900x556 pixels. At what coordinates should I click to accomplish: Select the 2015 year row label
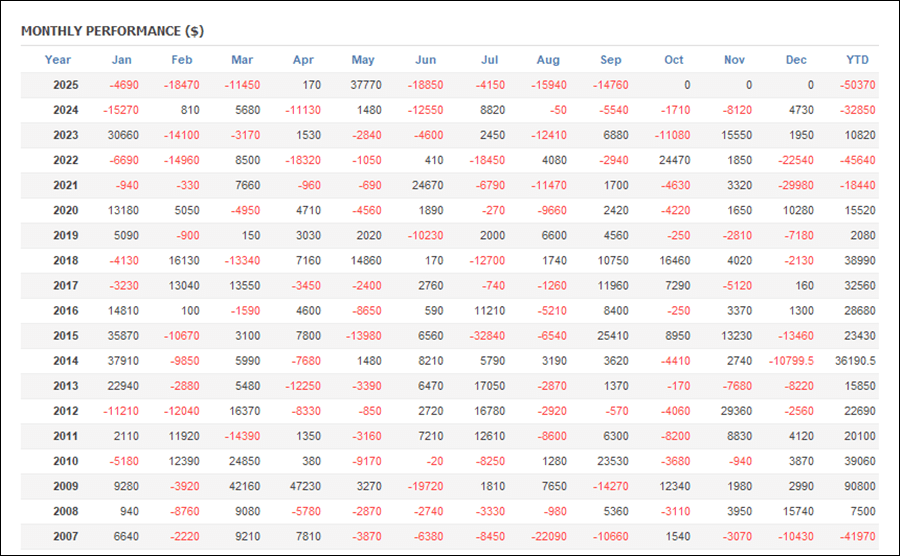(x=65, y=336)
